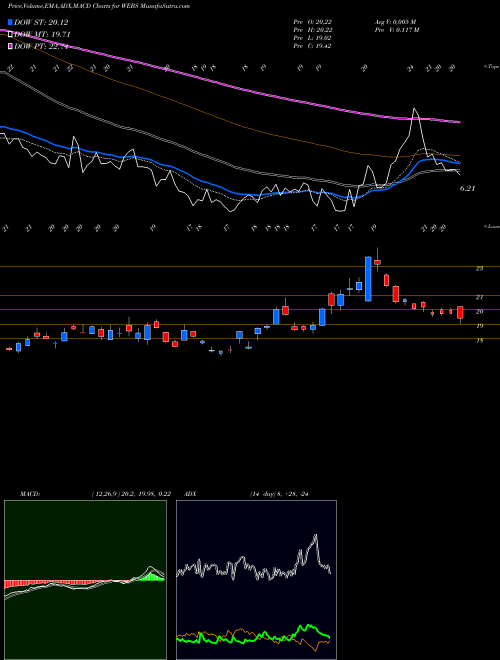The height and width of the screenshot is (660, 500).
Task: Click the last red candlestick at the right edge
Action: pyautogui.click(x=460, y=313)
